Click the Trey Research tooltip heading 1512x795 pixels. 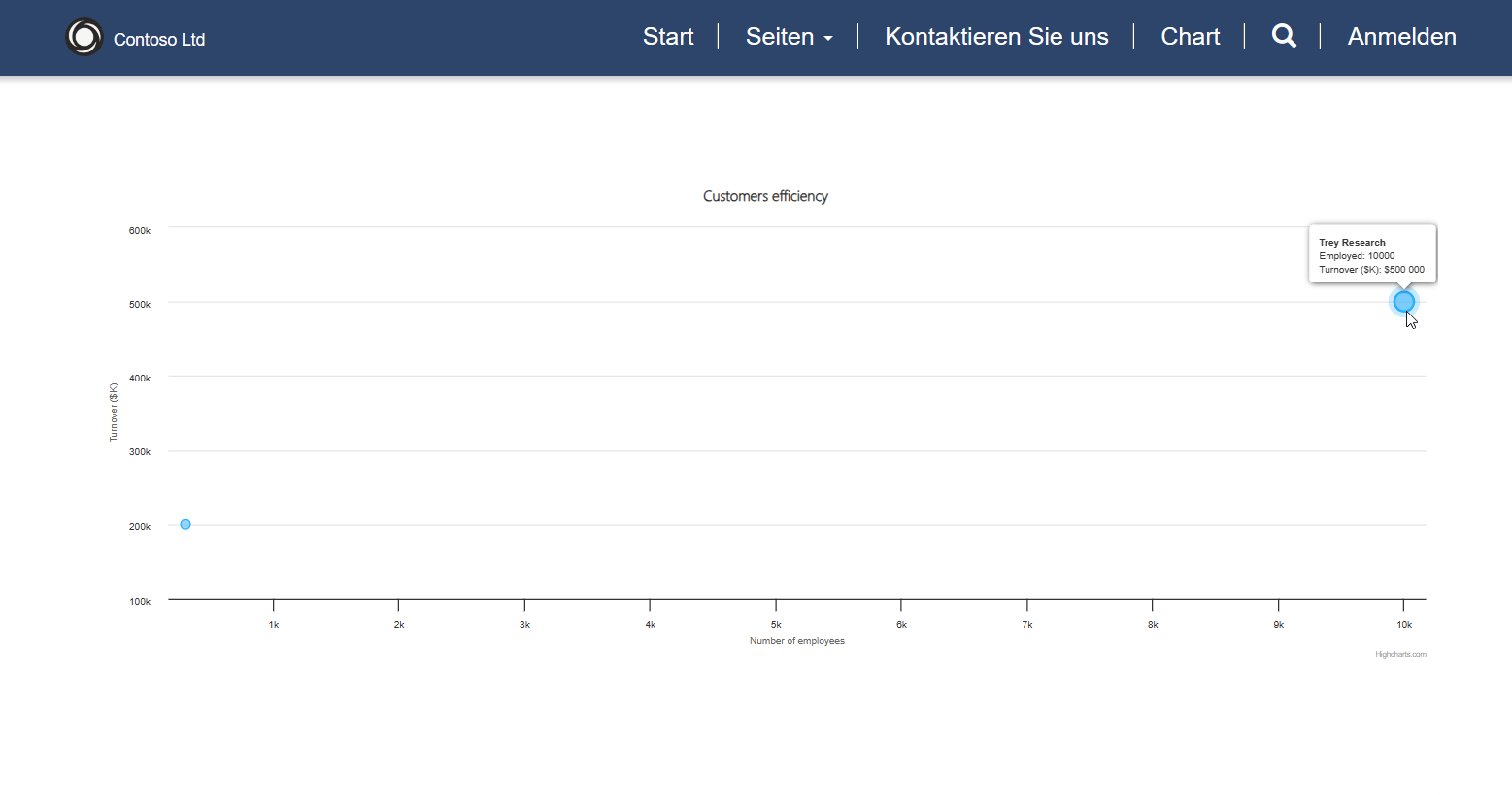tap(1352, 243)
